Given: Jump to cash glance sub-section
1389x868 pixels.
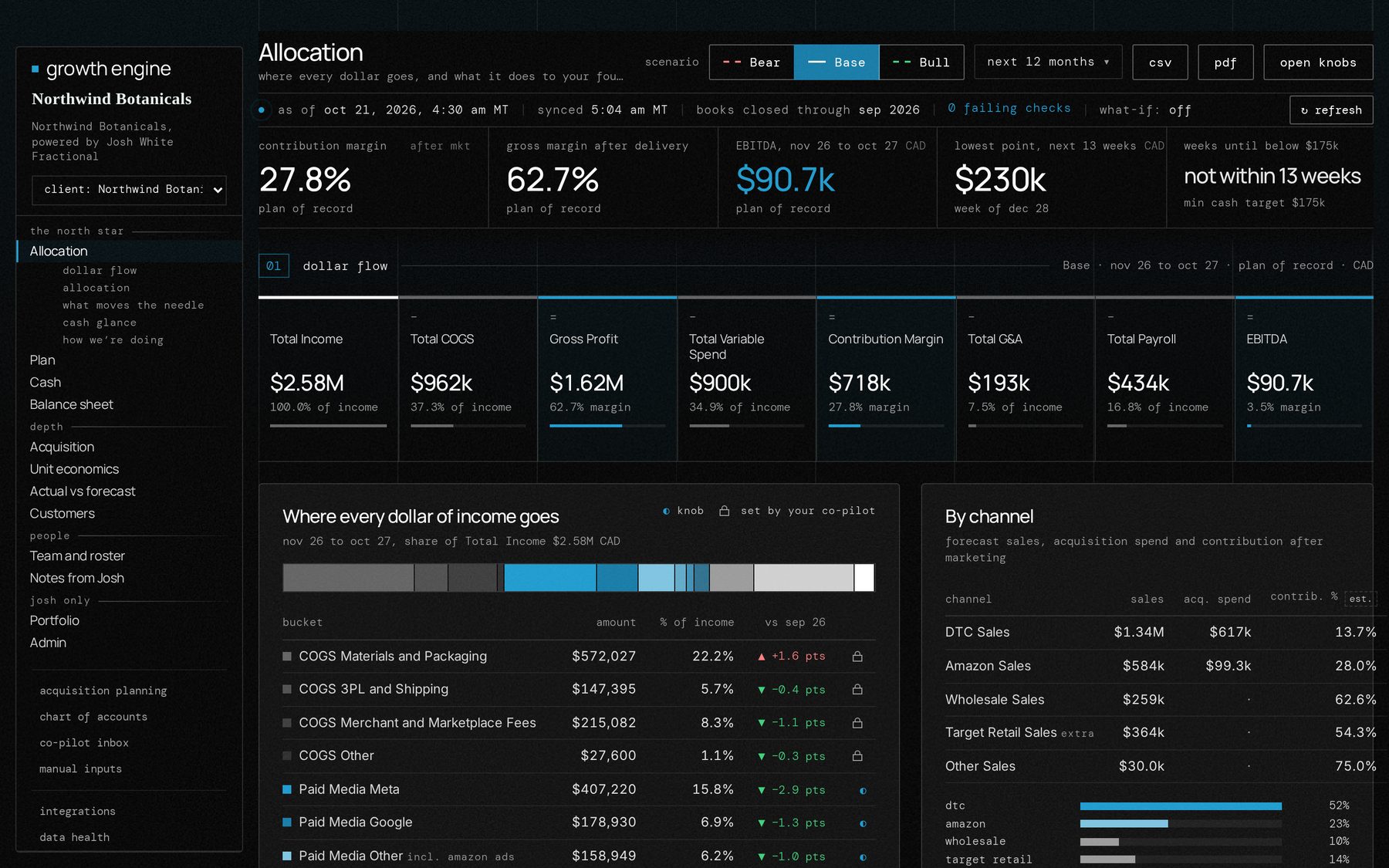Looking at the screenshot, I should tap(100, 323).
